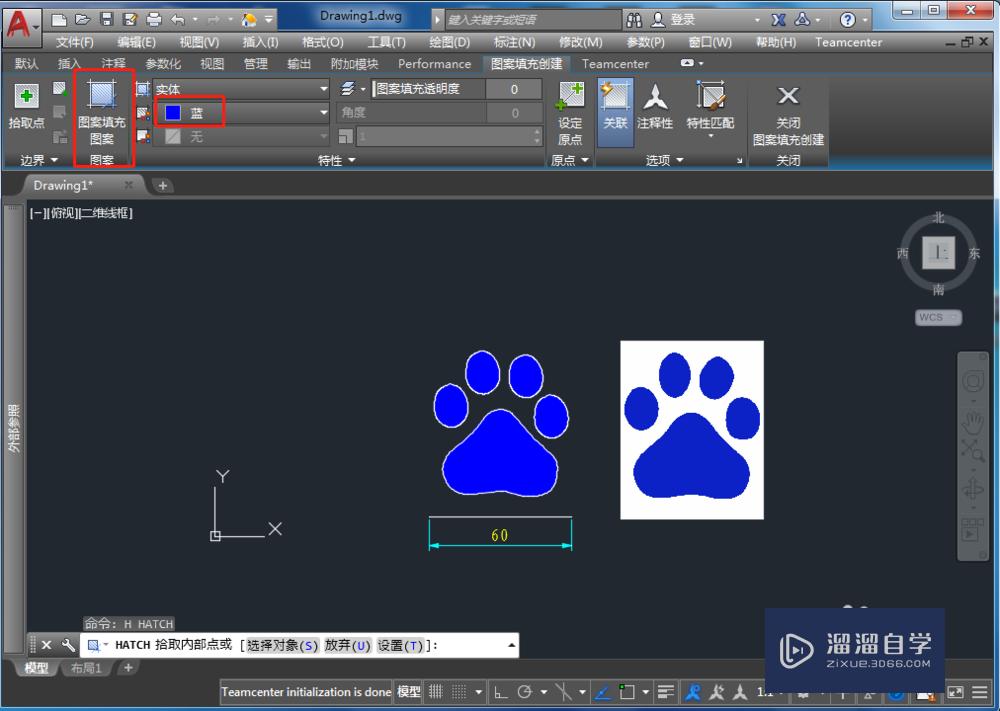Close hatch creation with the X icon
1000x711 pixels.
(788, 96)
